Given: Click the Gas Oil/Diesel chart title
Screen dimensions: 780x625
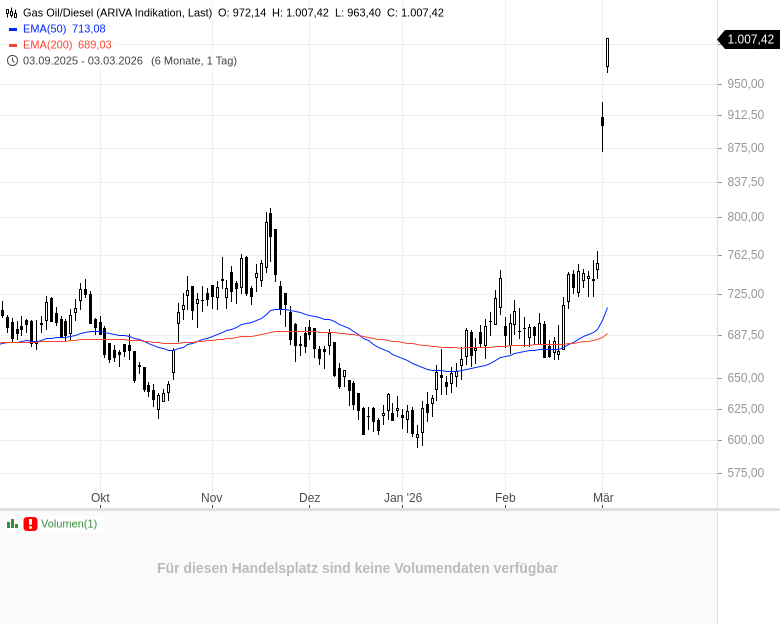Looking at the screenshot, I should point(117,13).
